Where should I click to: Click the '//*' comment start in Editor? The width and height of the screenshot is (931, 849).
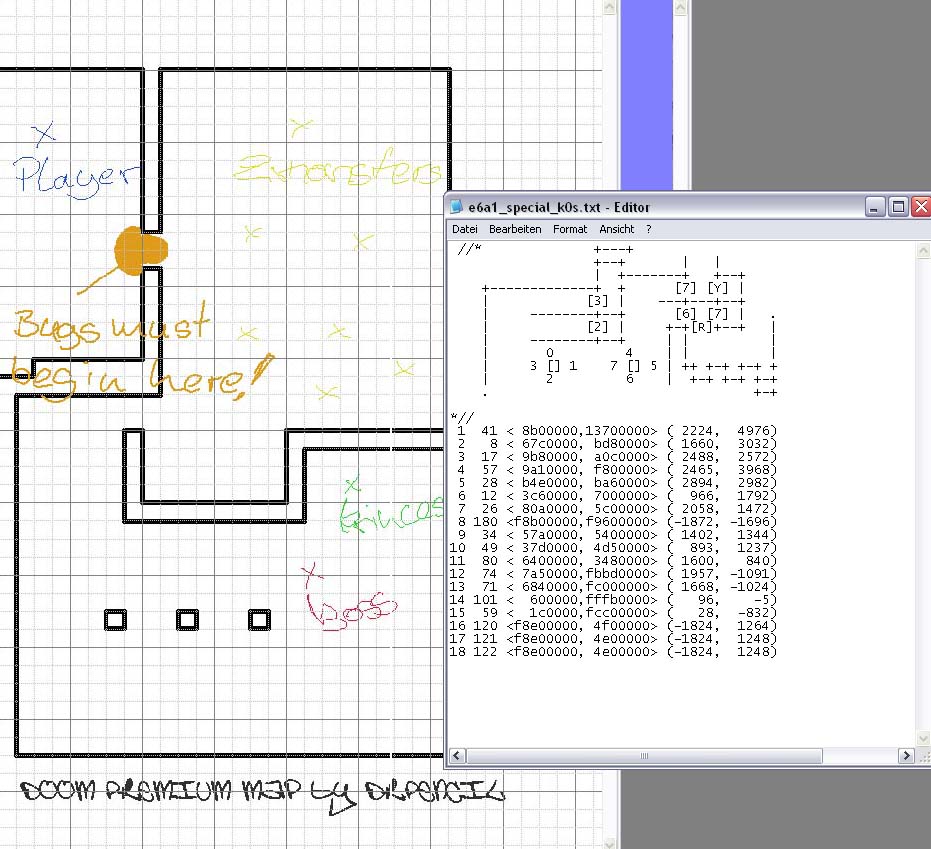click(x=470, y=249)
